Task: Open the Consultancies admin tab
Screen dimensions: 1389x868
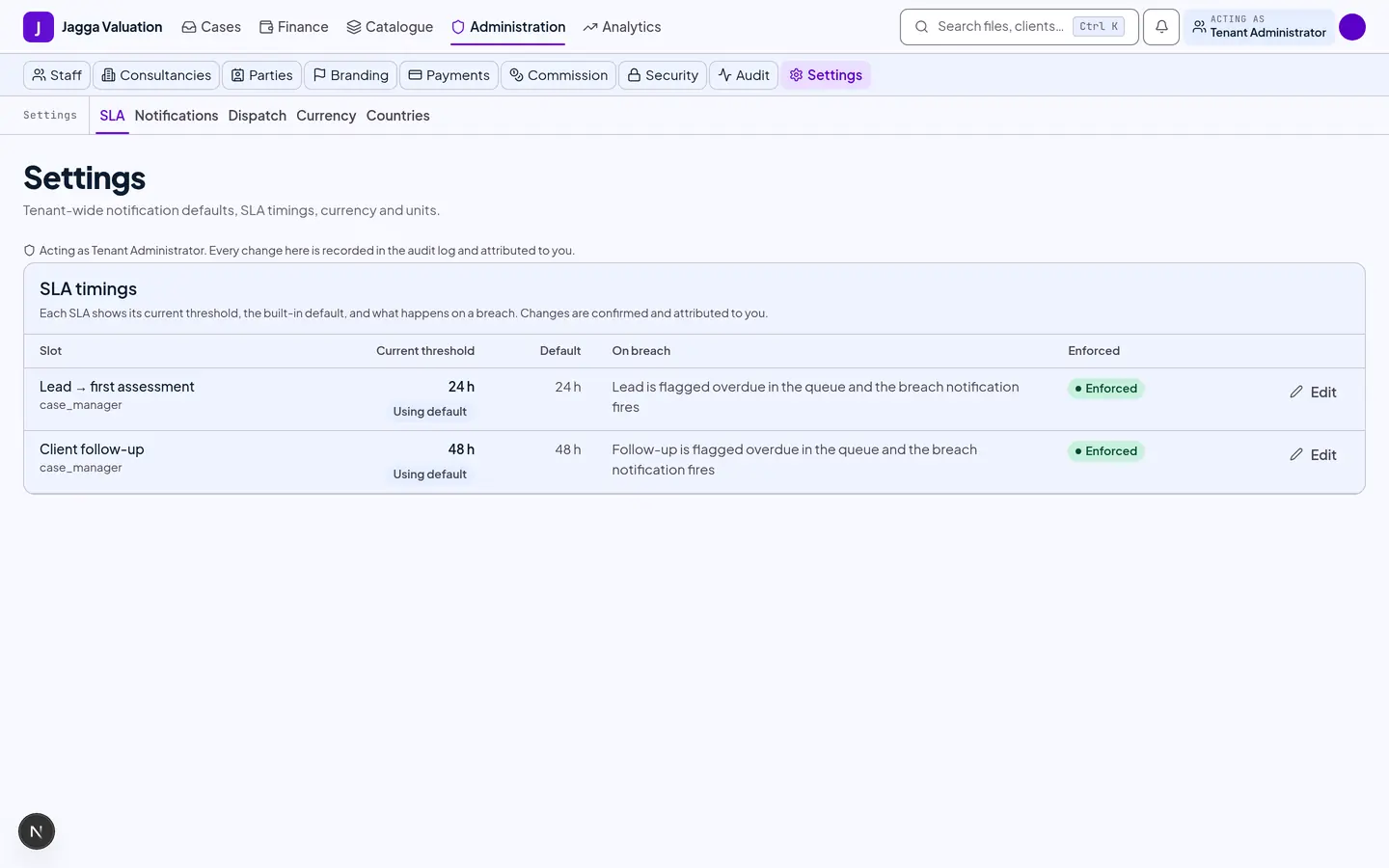Action: tap(156, 75)
